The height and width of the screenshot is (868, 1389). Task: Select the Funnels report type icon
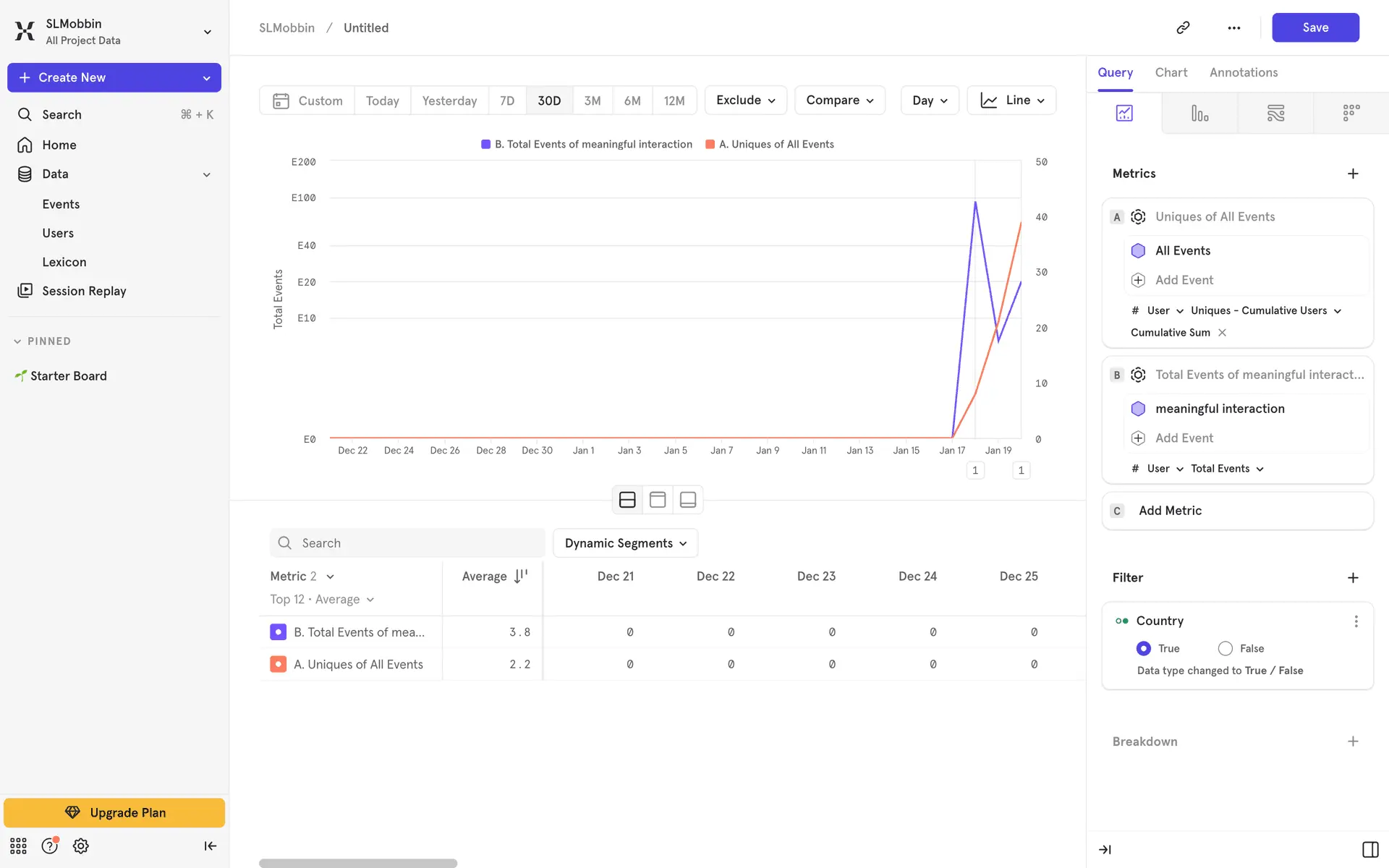pos(1199,113)
